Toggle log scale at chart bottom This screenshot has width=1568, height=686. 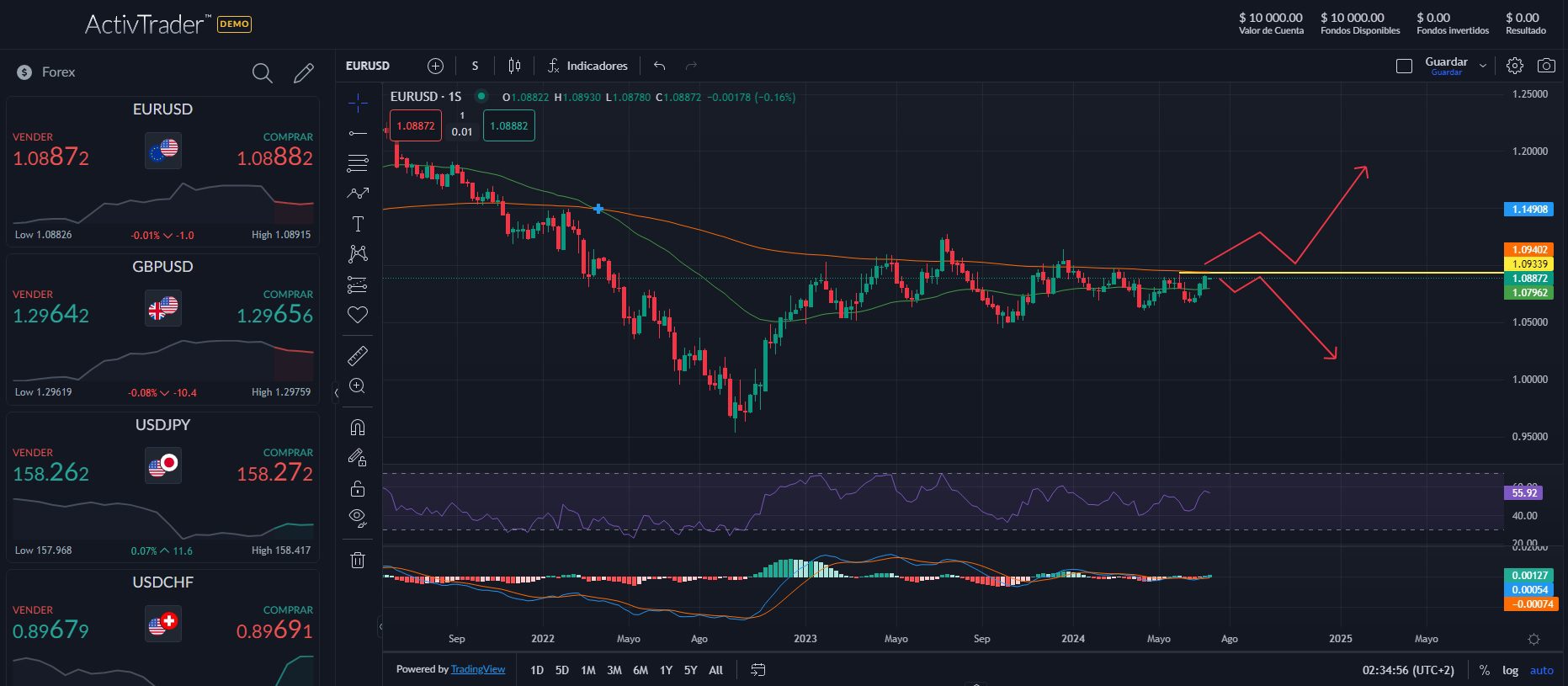click(x=1511, y=670)
